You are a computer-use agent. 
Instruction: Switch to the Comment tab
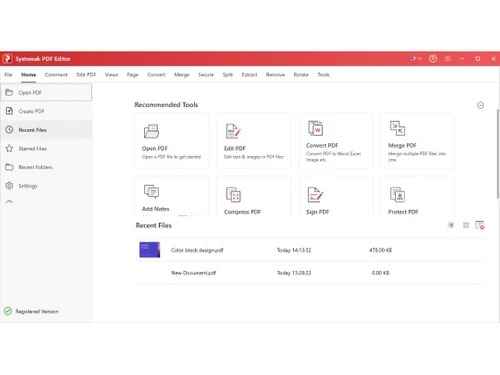click(x=56, y=75)
